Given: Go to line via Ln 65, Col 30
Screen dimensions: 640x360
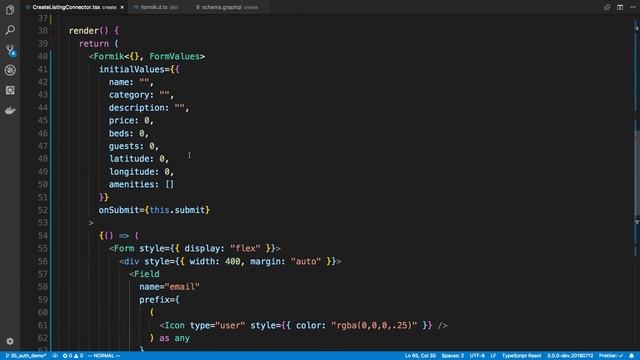Looking at the screenshot, I should pyautogui.click(x=420, y=356).
